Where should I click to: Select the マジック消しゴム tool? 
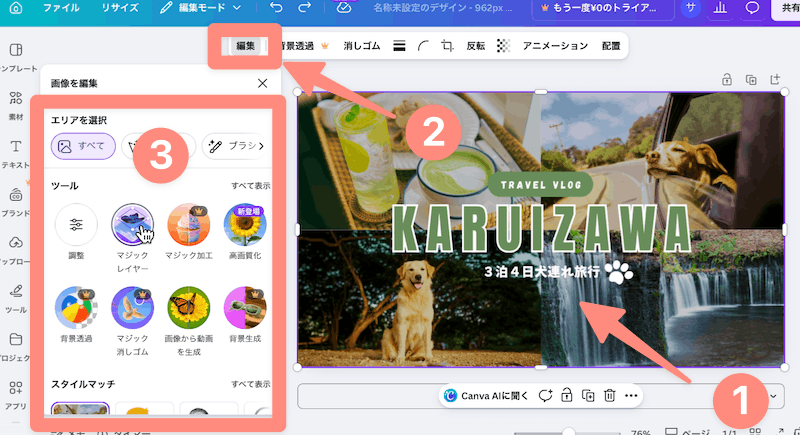pyautogui.click(x=132, y=321)
